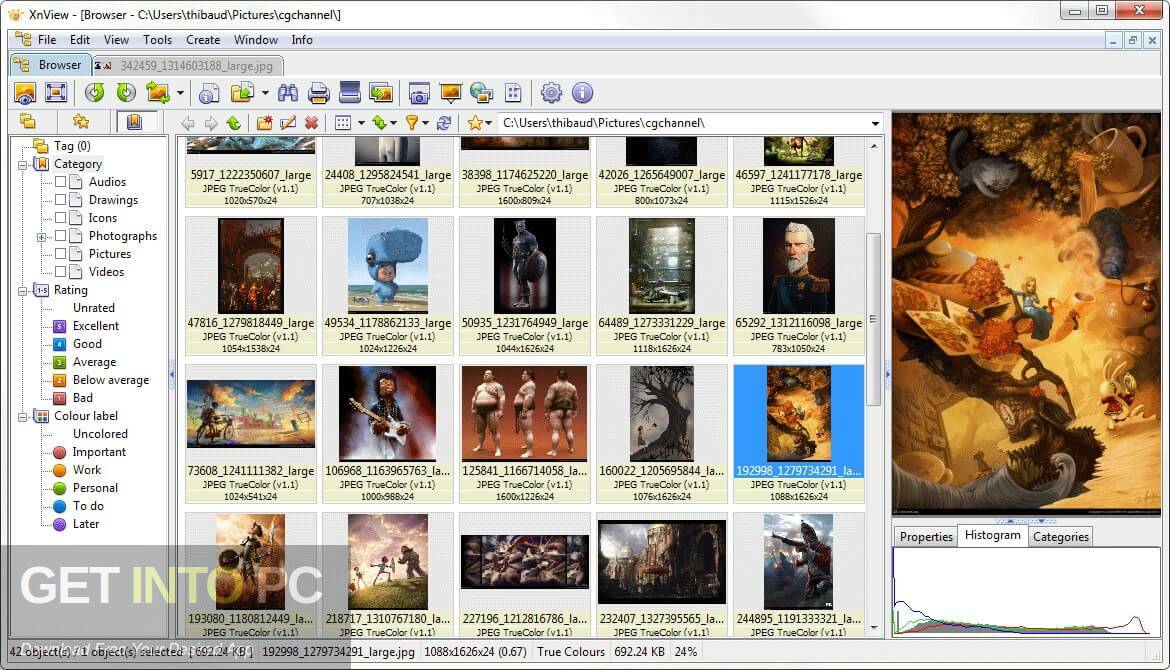The width and height of the screenshot is (1170, 670).
Task: Open the image viewer toolbar icon
Action: [x=25, y=93]
